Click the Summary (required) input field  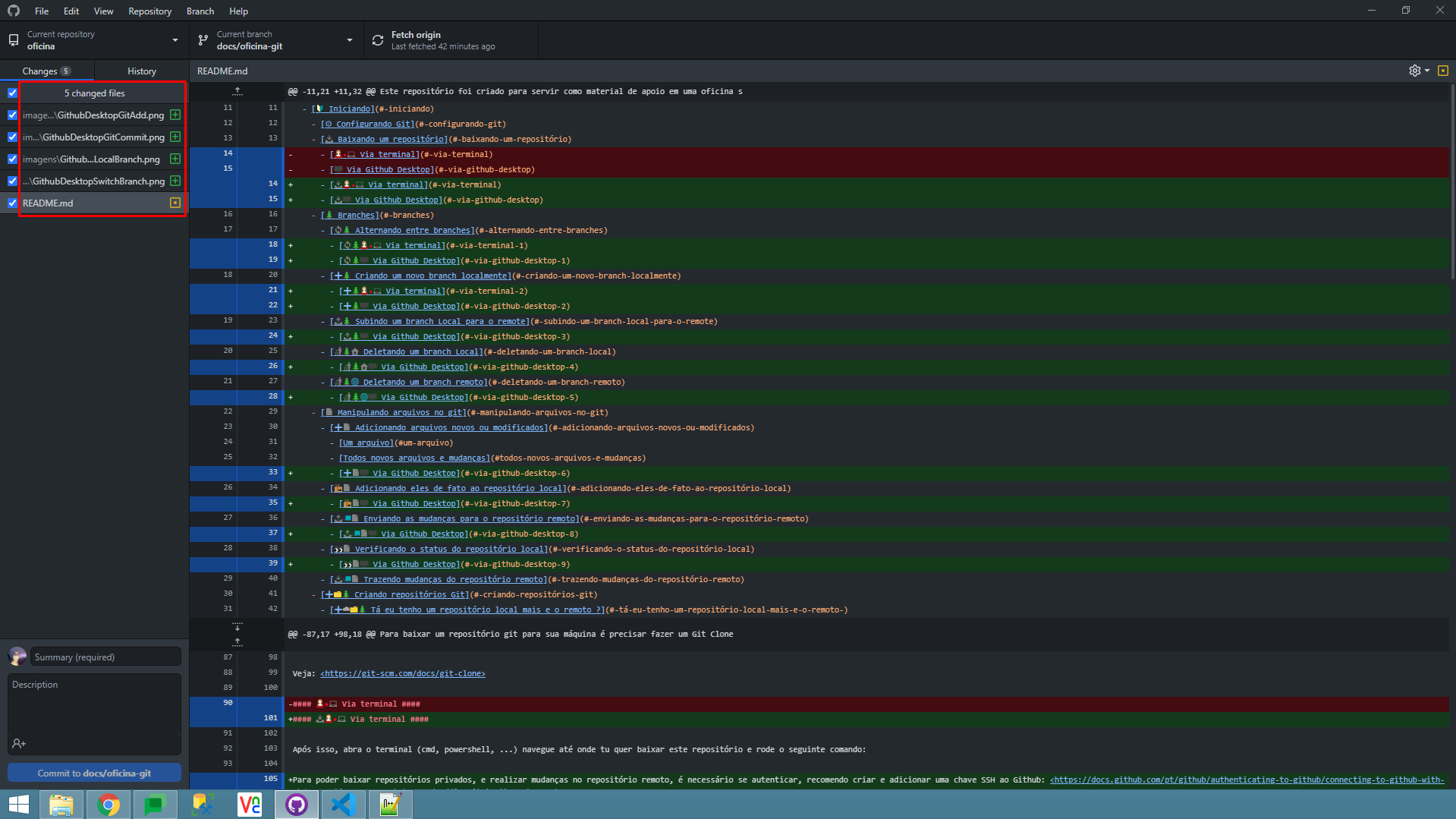coord(105,657)
